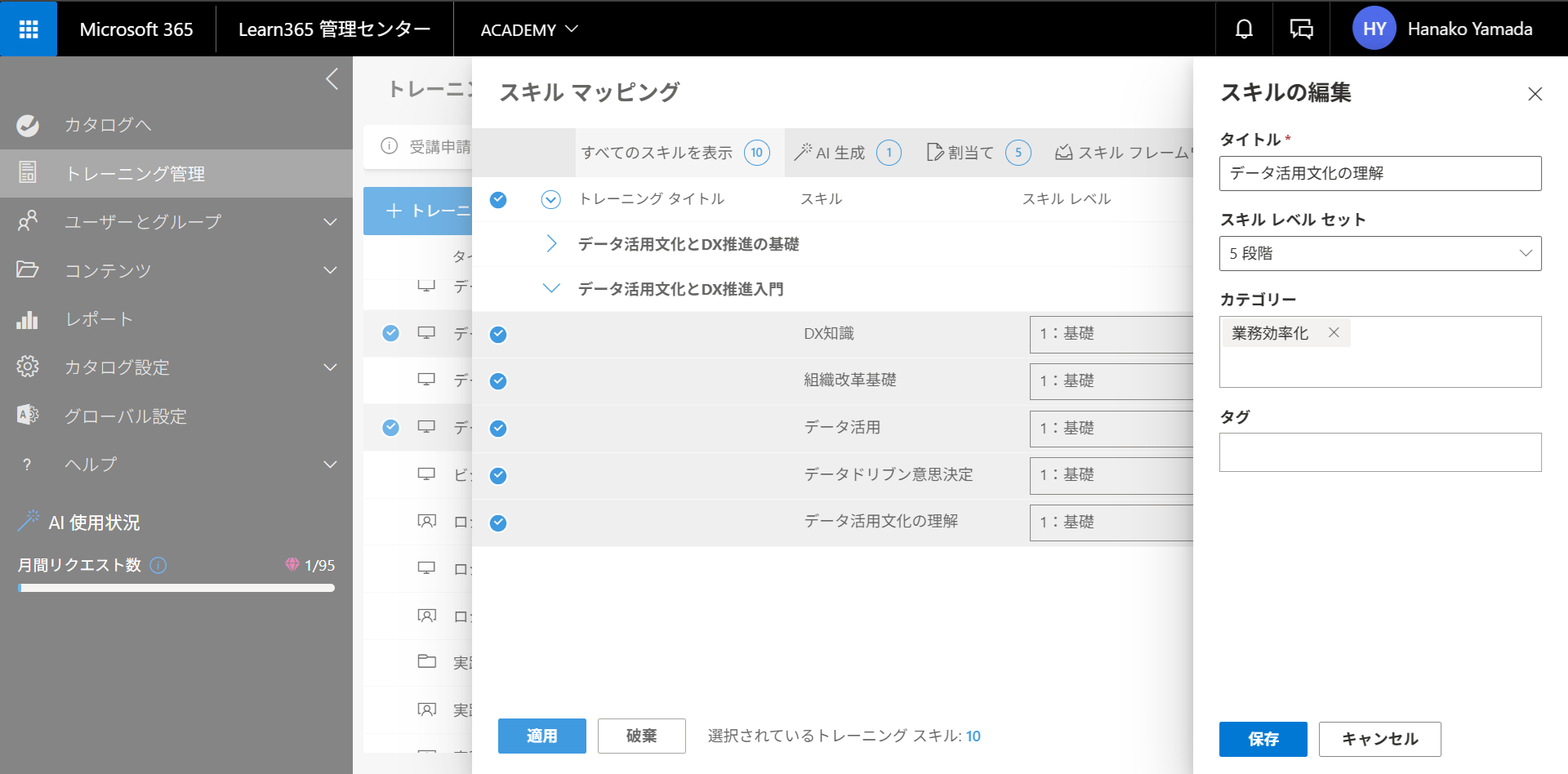Click the Learn365 管理センター link
Image resolution: width=1568 pixels, height=774 pixels.
click(x=335, y=29)
